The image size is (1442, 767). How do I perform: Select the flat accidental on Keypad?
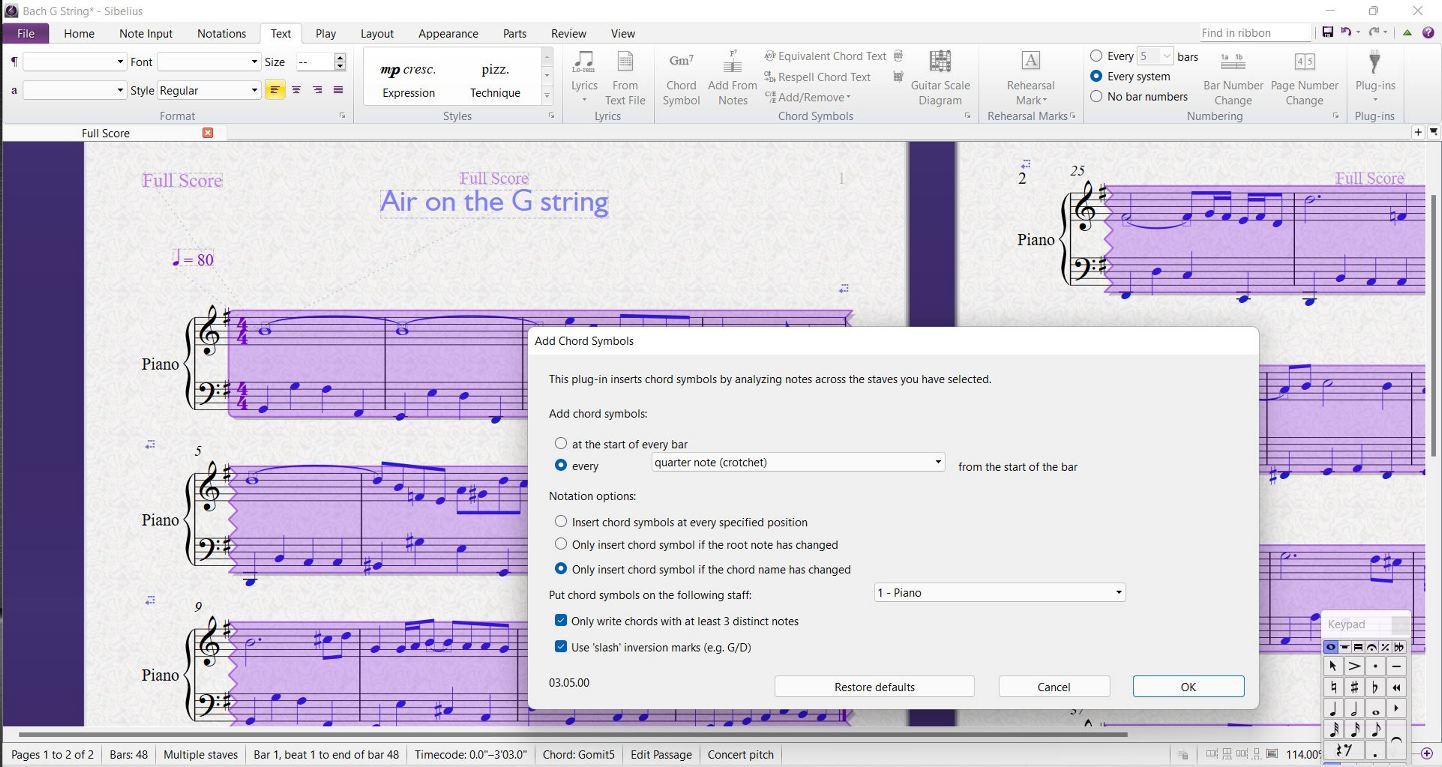point(1375,688)
